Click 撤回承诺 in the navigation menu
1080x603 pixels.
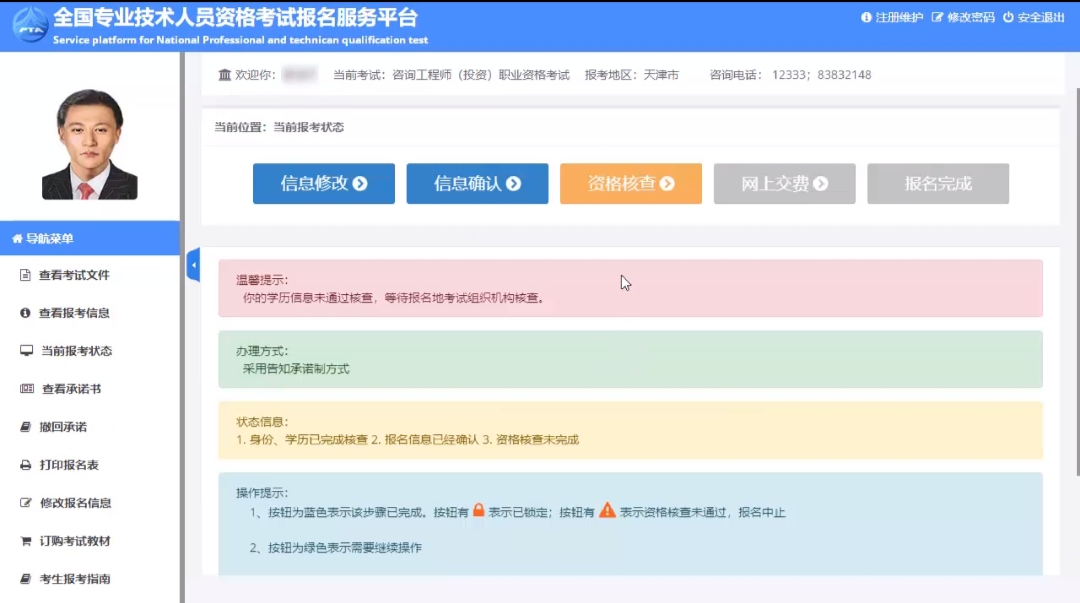tap(63, 427)
